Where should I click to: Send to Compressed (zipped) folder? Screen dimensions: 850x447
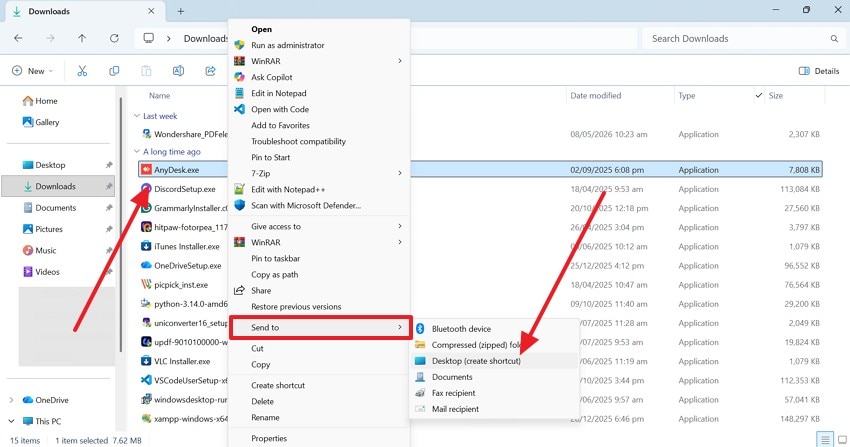(494, 345)
